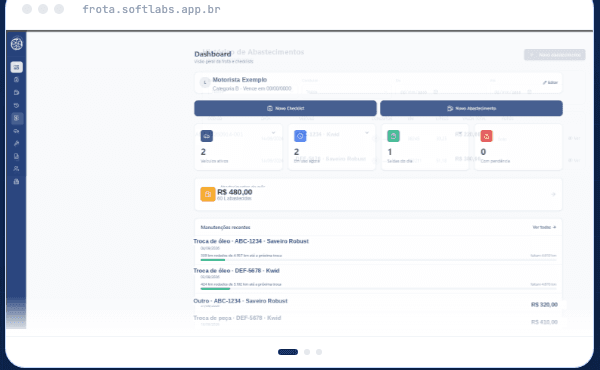Click the Dashboard page heading
The height and width of the screenshot is (370, 600).
pyautogui.click(x=213, y=54)
